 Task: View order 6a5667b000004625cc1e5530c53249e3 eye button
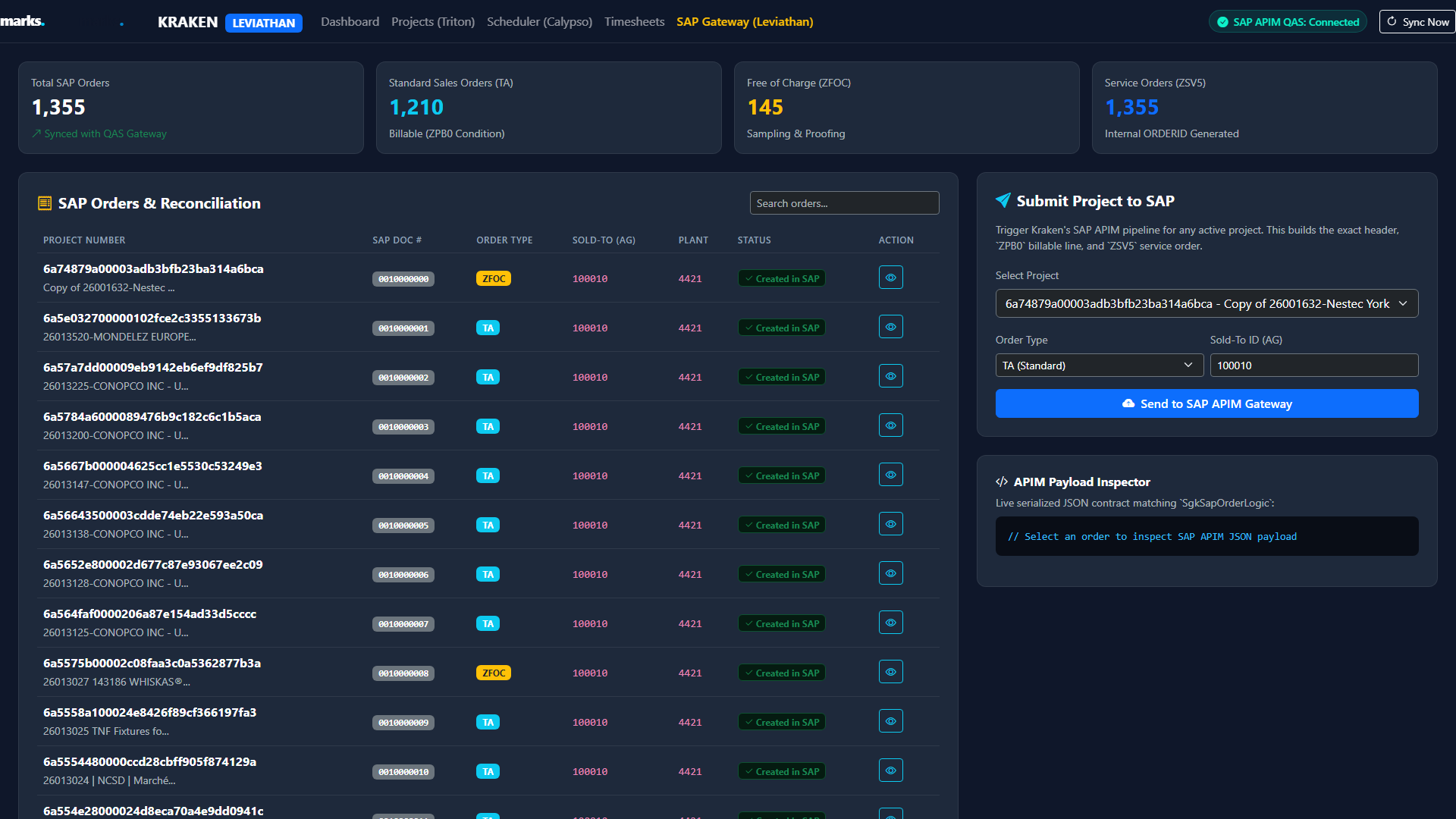click(890, 475)
